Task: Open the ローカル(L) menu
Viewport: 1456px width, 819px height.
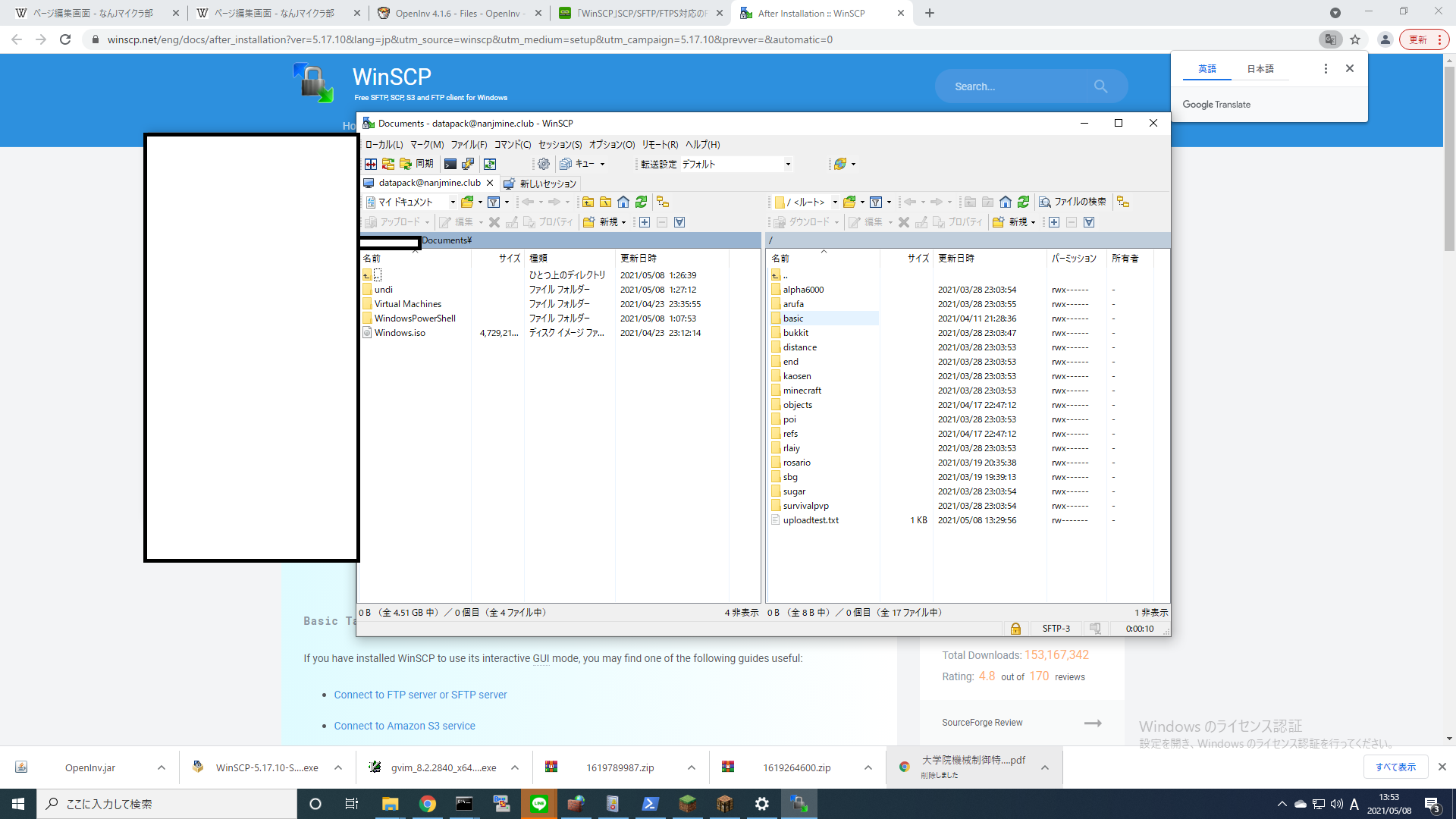Action: [x=384, y=144]
